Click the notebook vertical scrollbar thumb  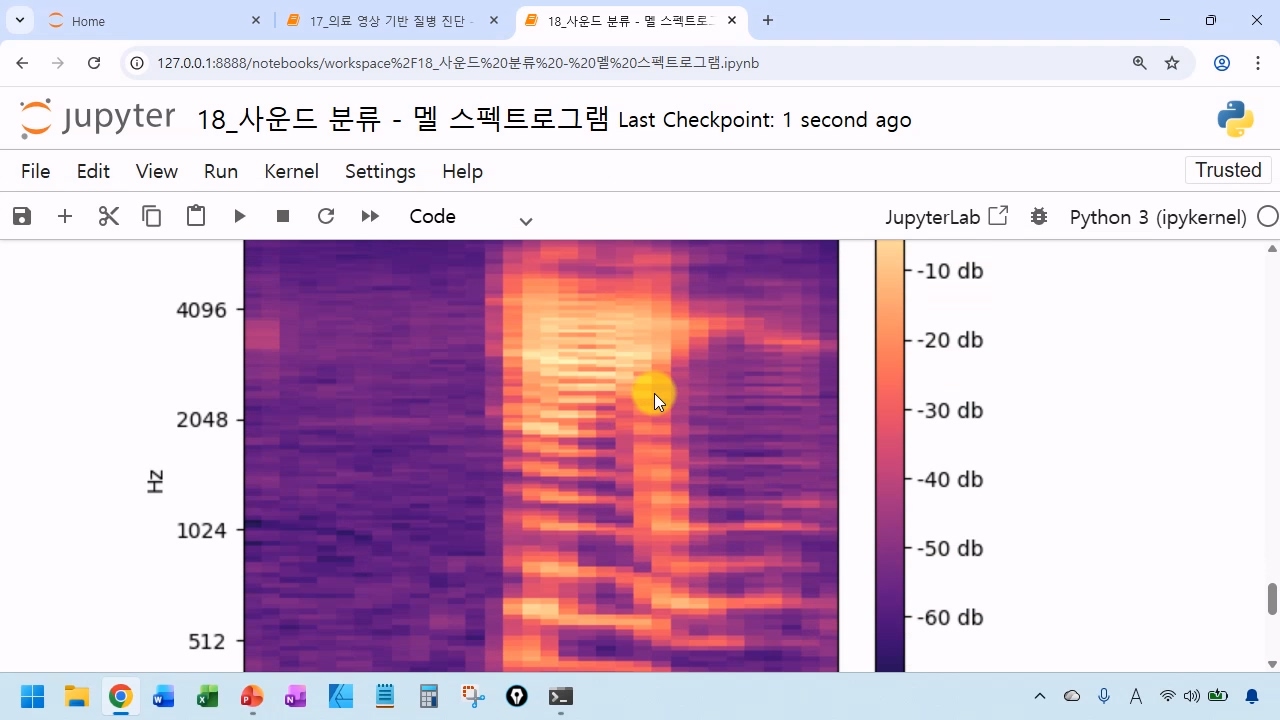(1272, 599)
